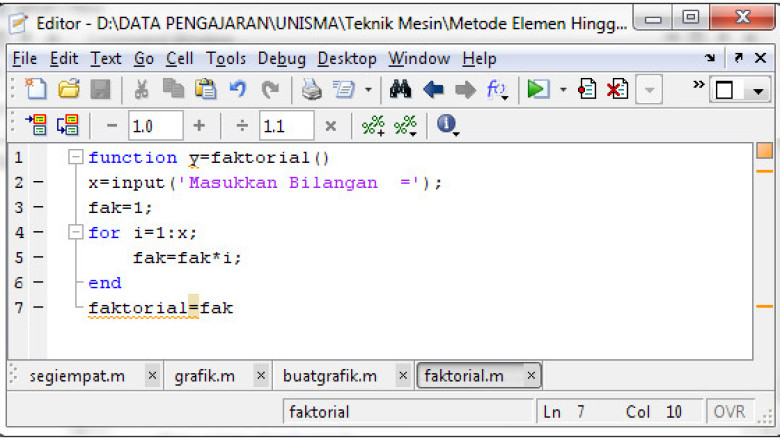Save the file with the floppy disk icon
Image resolution: width=780 pixels, height=440 pixels.
tap(100, 90)
